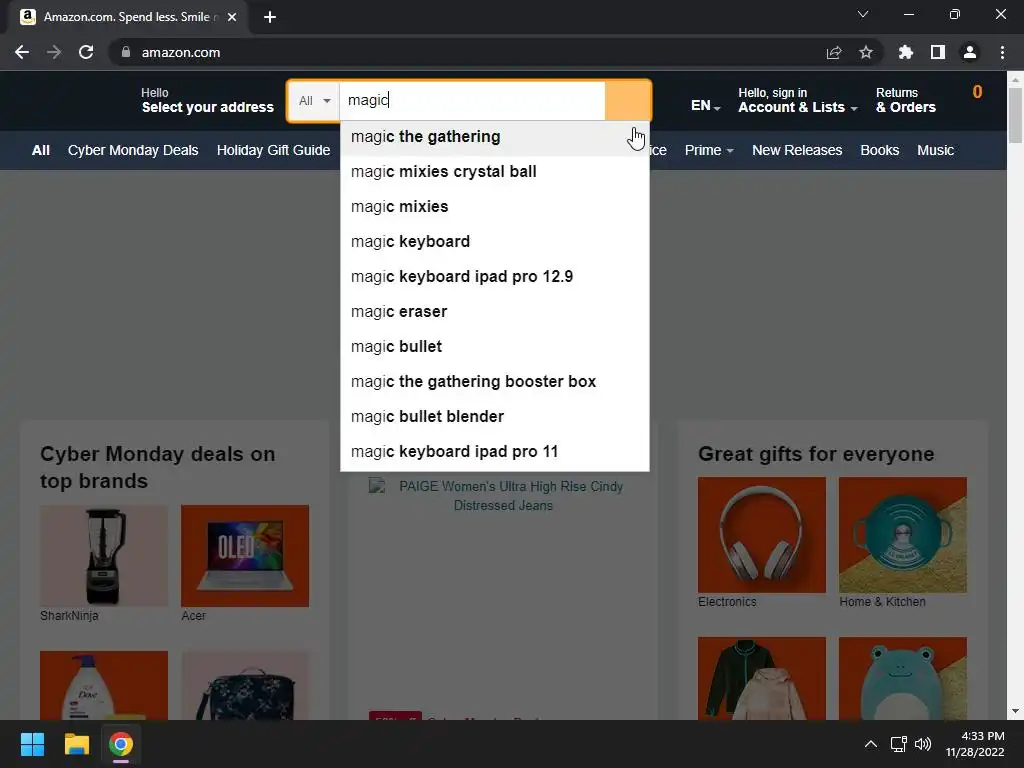This screenshot has height=768, width=1024.
Task: Open the EN language selector
Action: (x=705, y=106)
